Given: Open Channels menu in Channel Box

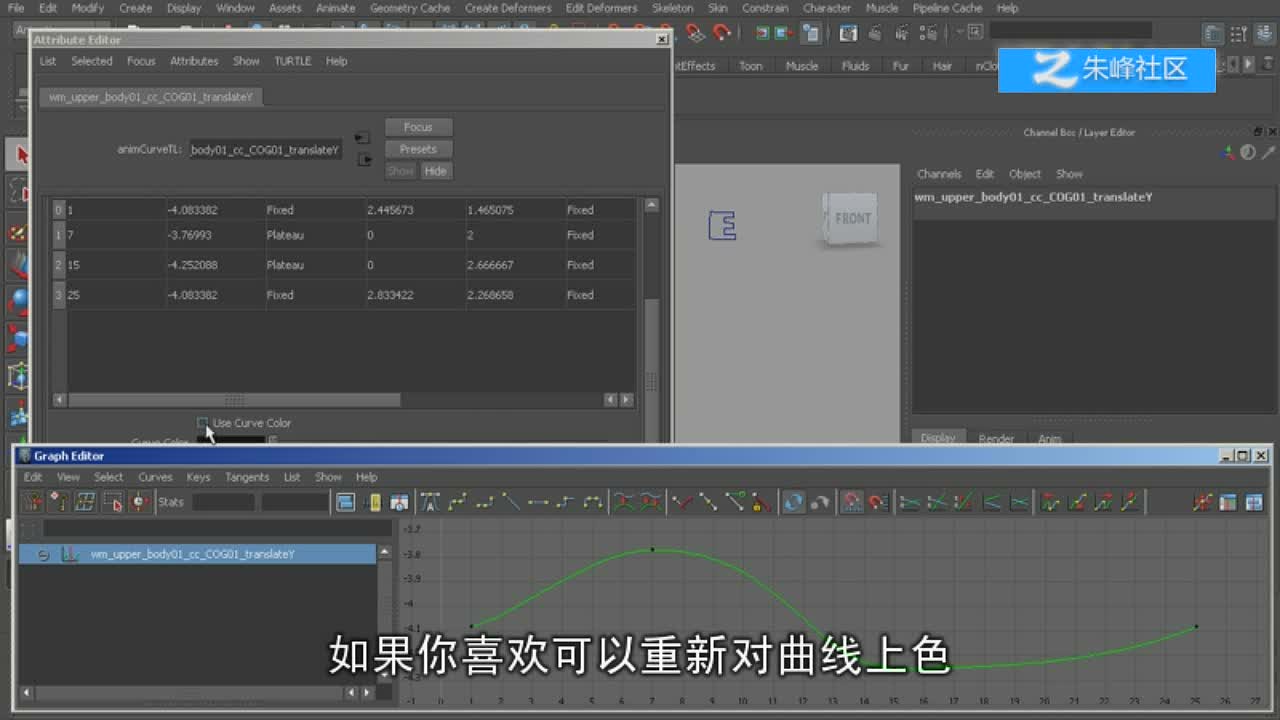Looking at the screenshot, I should tap(939, 174).
